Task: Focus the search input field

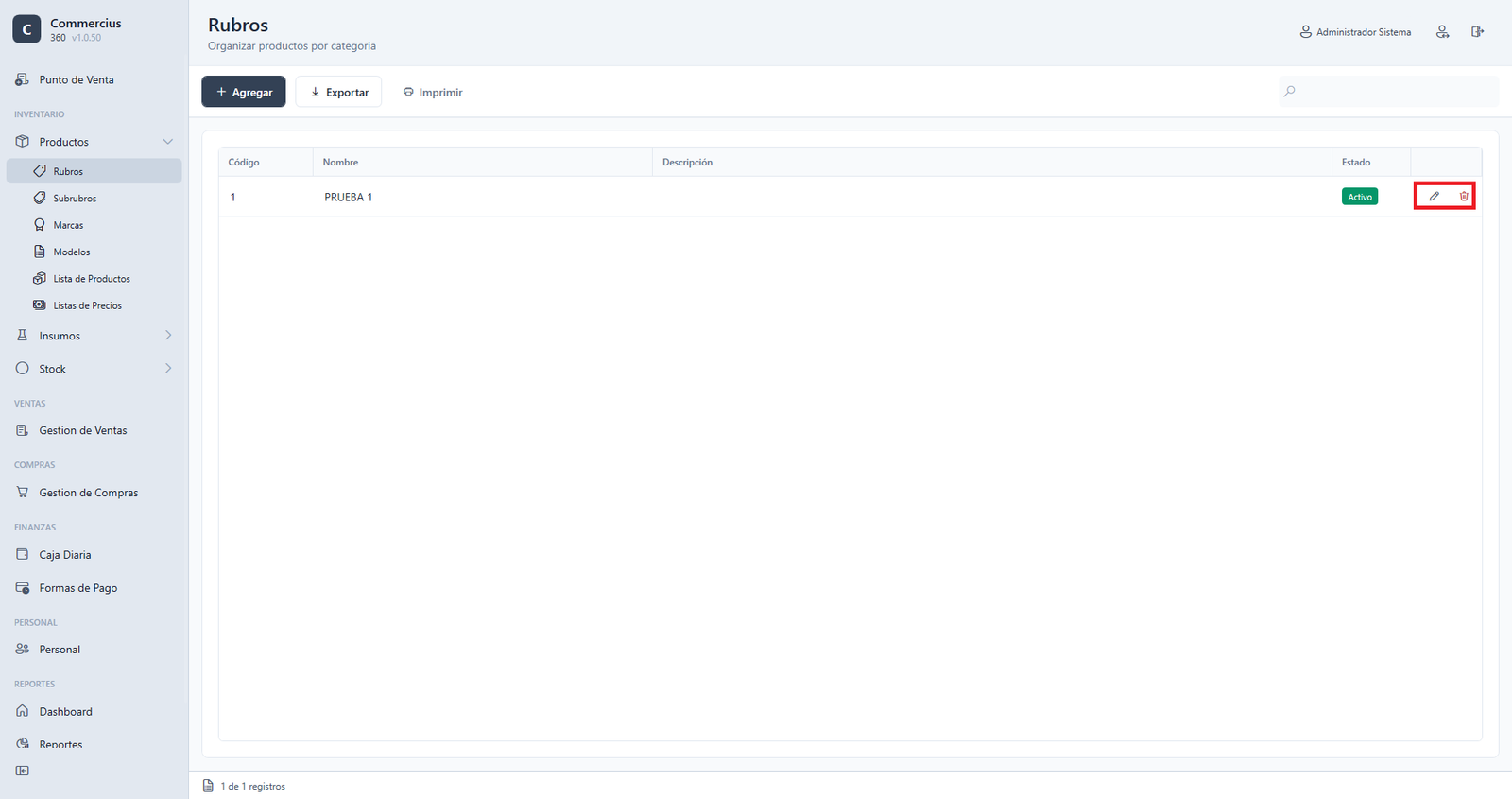Action: 1389,92
